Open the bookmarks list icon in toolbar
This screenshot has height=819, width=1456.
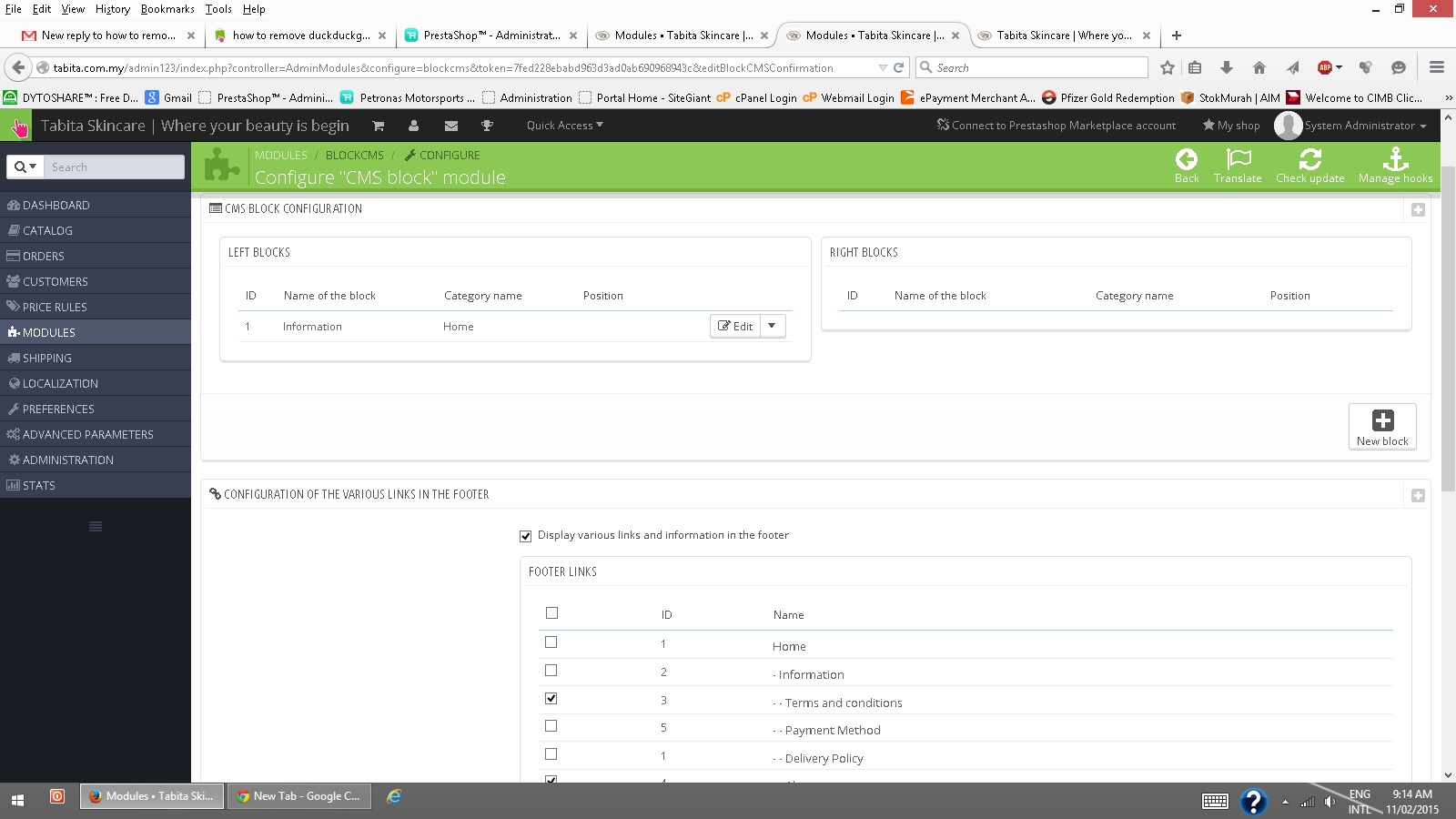[1195, 67]
